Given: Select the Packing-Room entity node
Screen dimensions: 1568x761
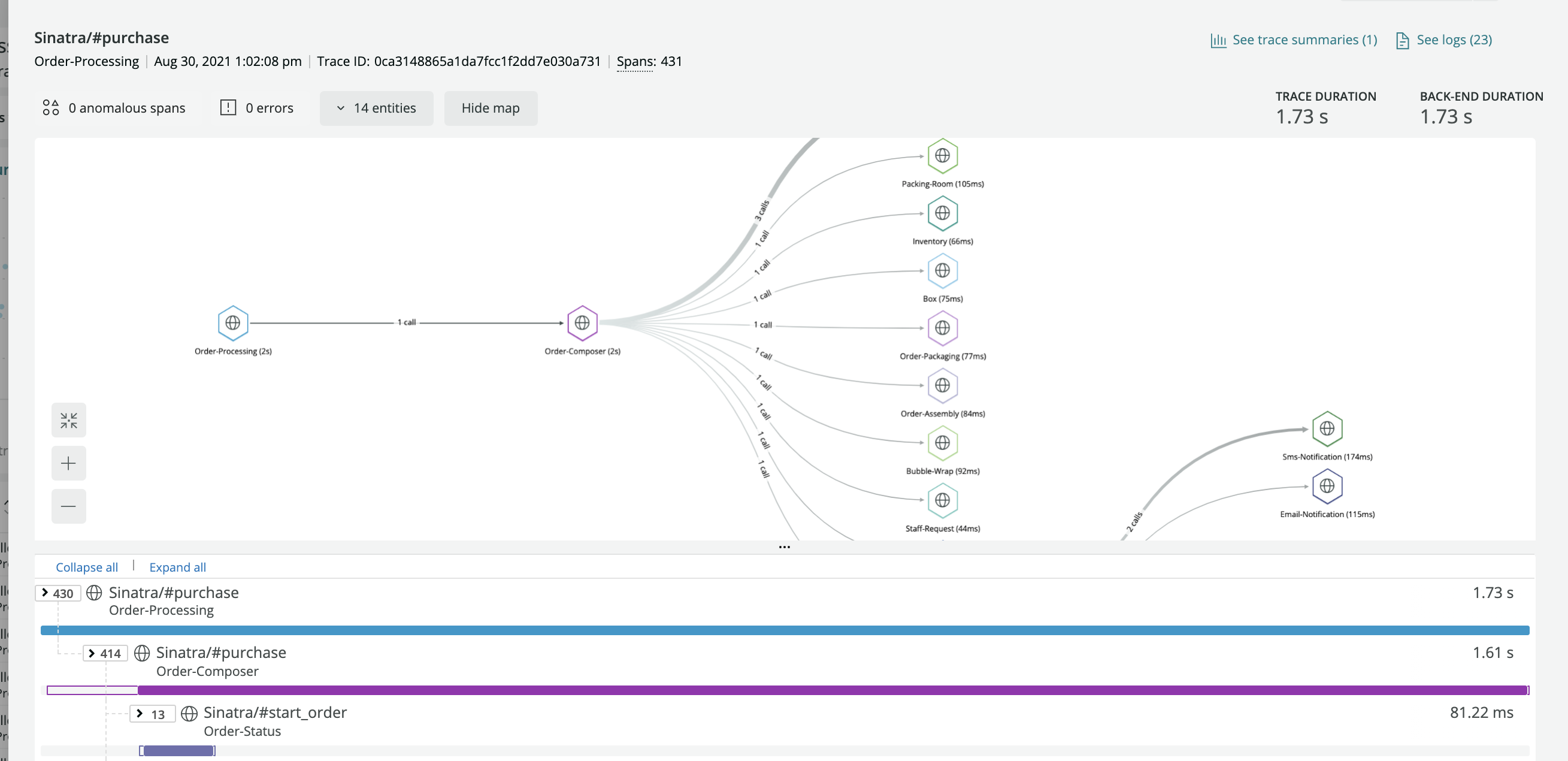Looking at the screenshot, I should pos(942,156).
